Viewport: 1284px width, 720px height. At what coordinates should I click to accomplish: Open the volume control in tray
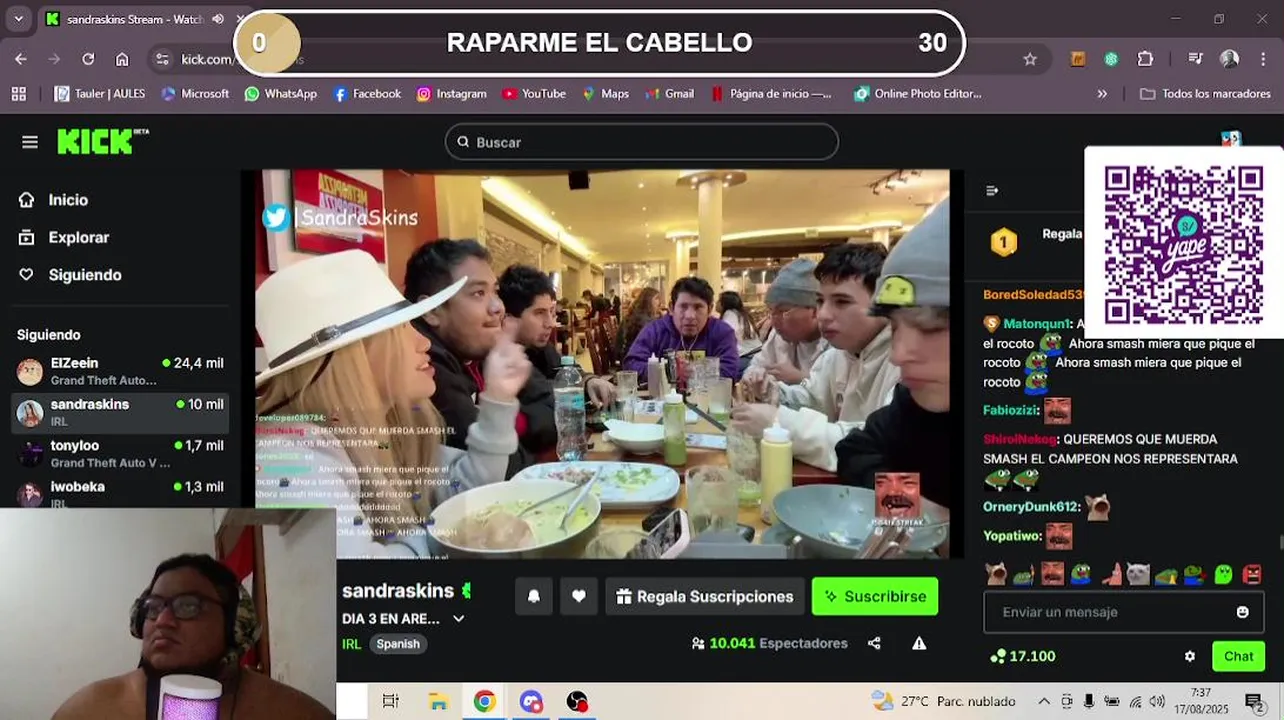click(x=1157, y=701)
